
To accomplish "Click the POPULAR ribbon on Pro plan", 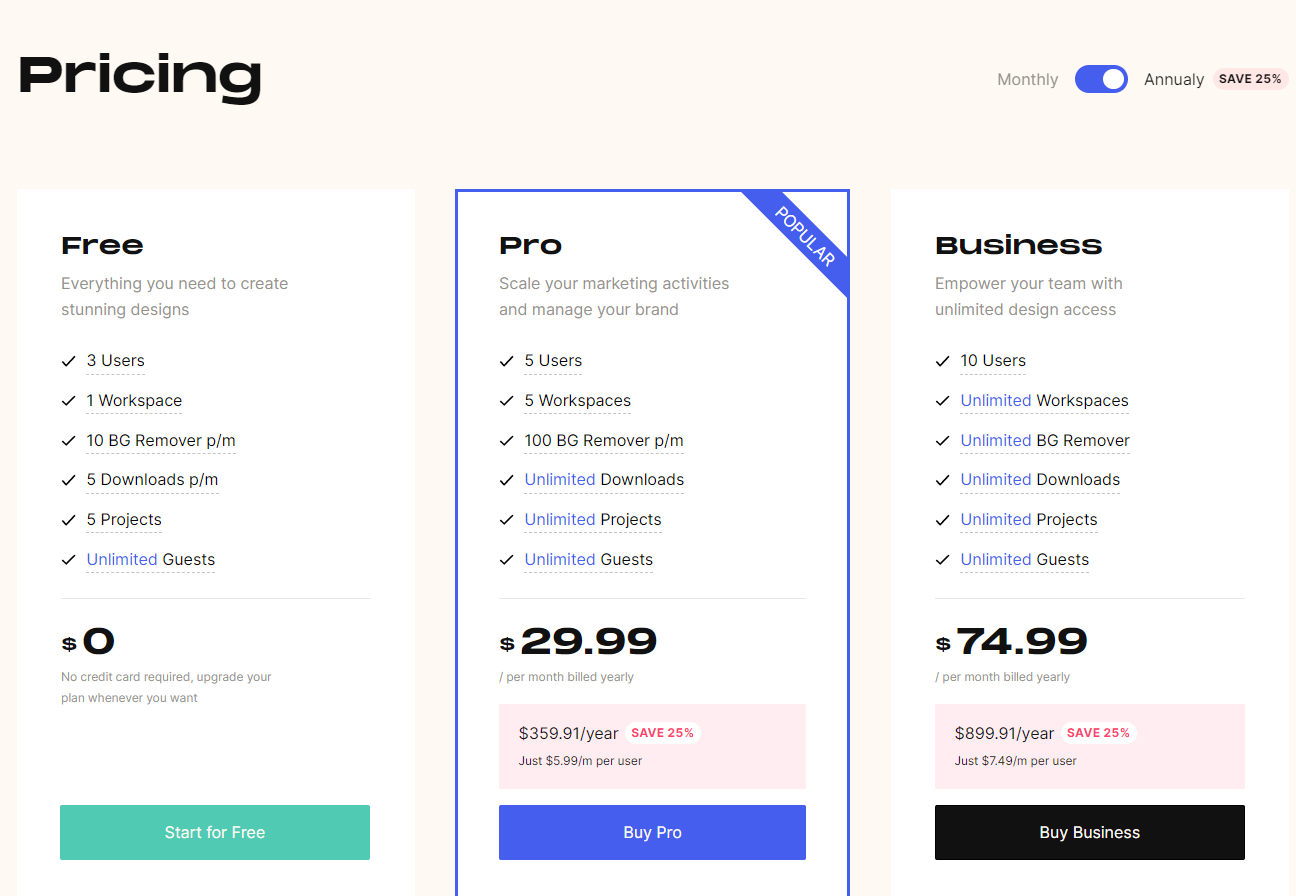I will 806,237.
